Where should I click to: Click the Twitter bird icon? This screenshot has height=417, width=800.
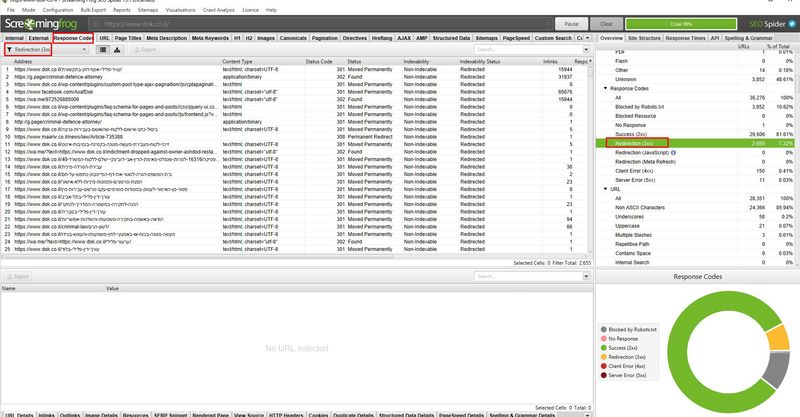(792, 23)
